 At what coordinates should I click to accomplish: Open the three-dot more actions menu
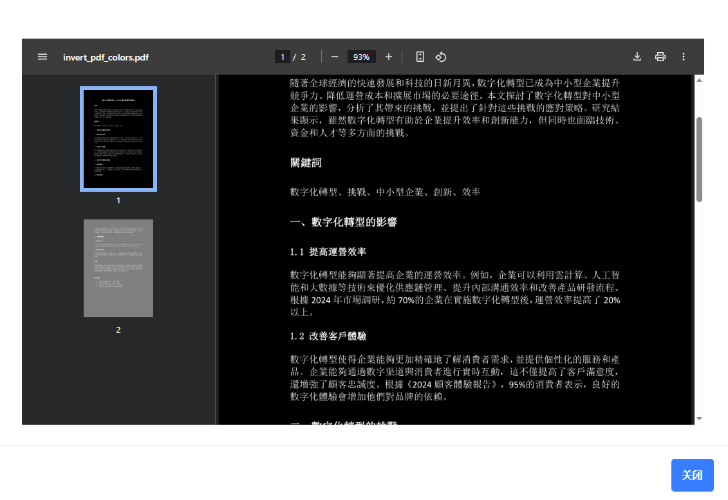coord(684,57)
